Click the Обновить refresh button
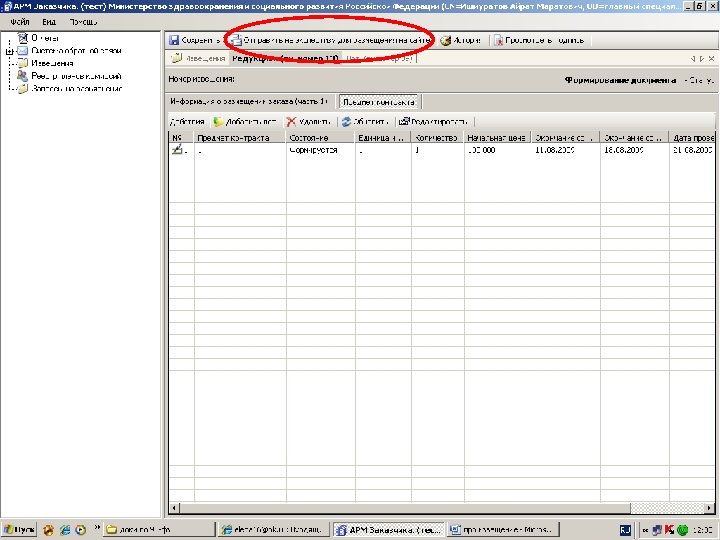720x540 pixels. pyautogui.click(x=366, y=122)
